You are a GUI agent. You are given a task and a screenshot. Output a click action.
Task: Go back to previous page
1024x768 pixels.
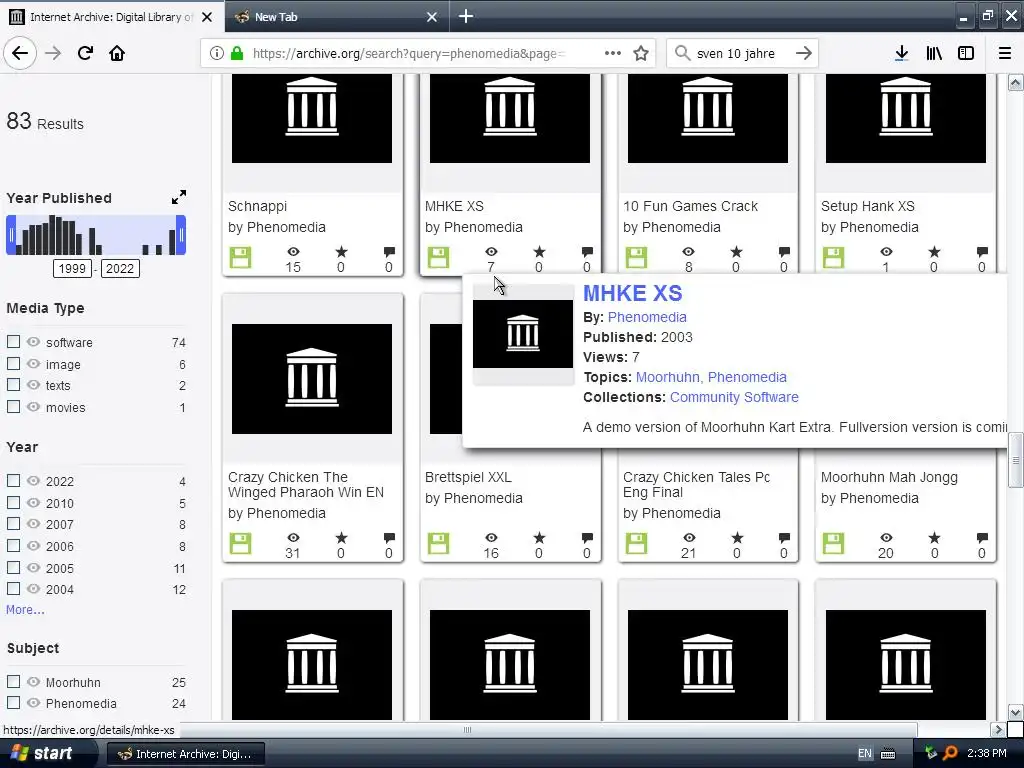point(20,54)
